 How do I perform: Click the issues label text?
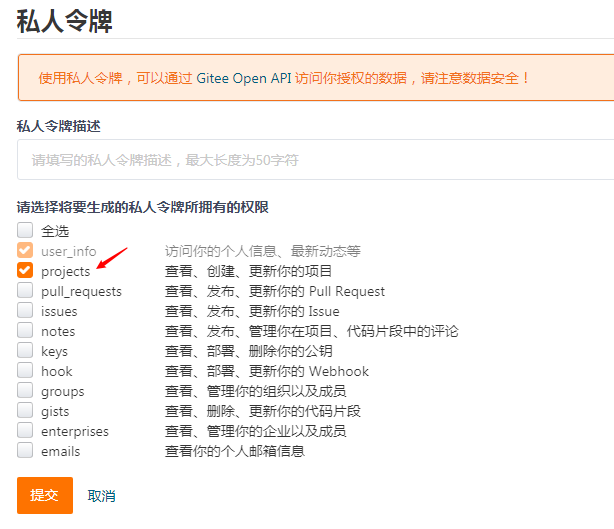pyautogui.click(x=59, y=312)
